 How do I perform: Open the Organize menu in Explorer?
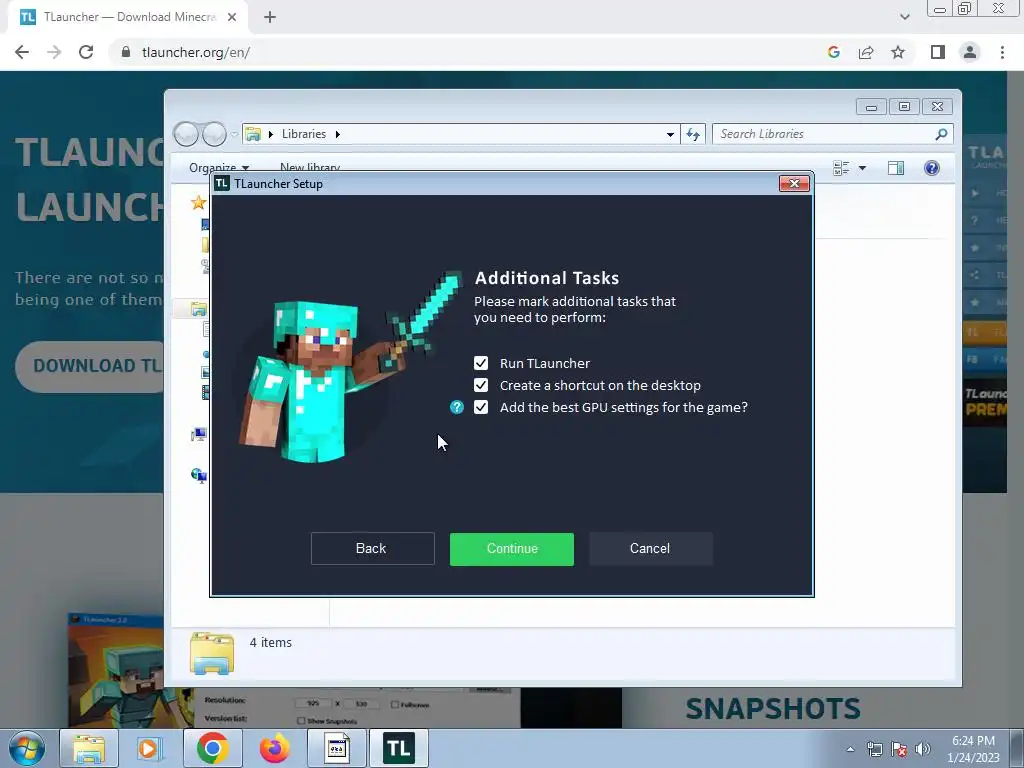click(218, 168)
